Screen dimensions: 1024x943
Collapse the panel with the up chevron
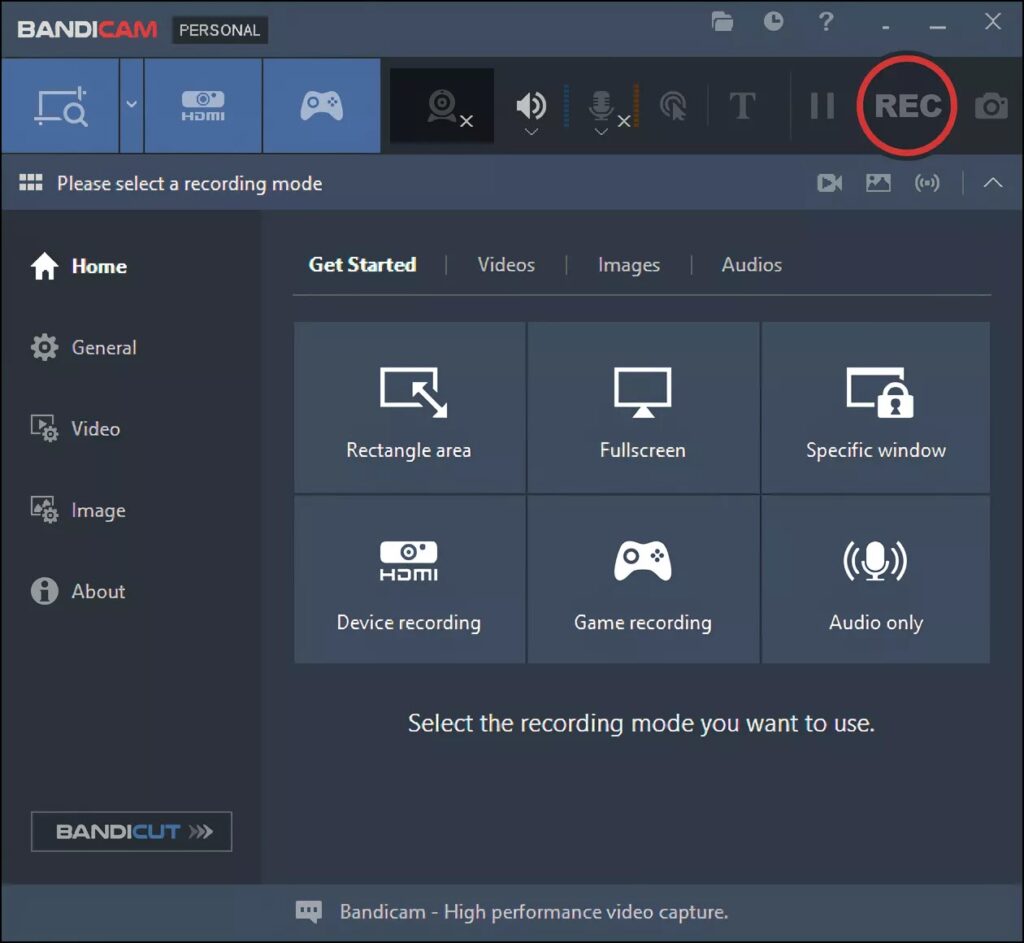click(x=992, y=183)
